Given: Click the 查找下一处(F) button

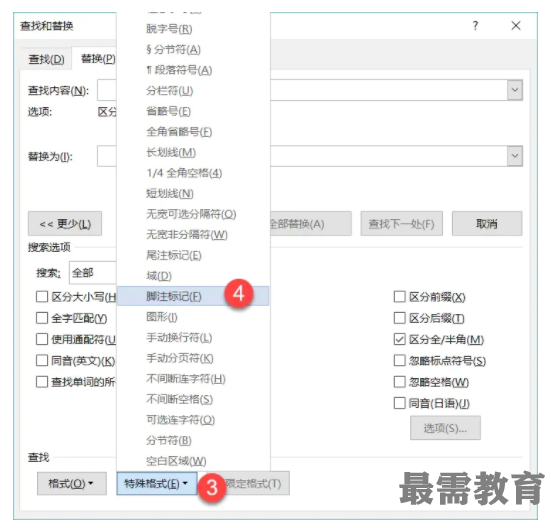Looking at the screenshot, I should coord(402,223).
